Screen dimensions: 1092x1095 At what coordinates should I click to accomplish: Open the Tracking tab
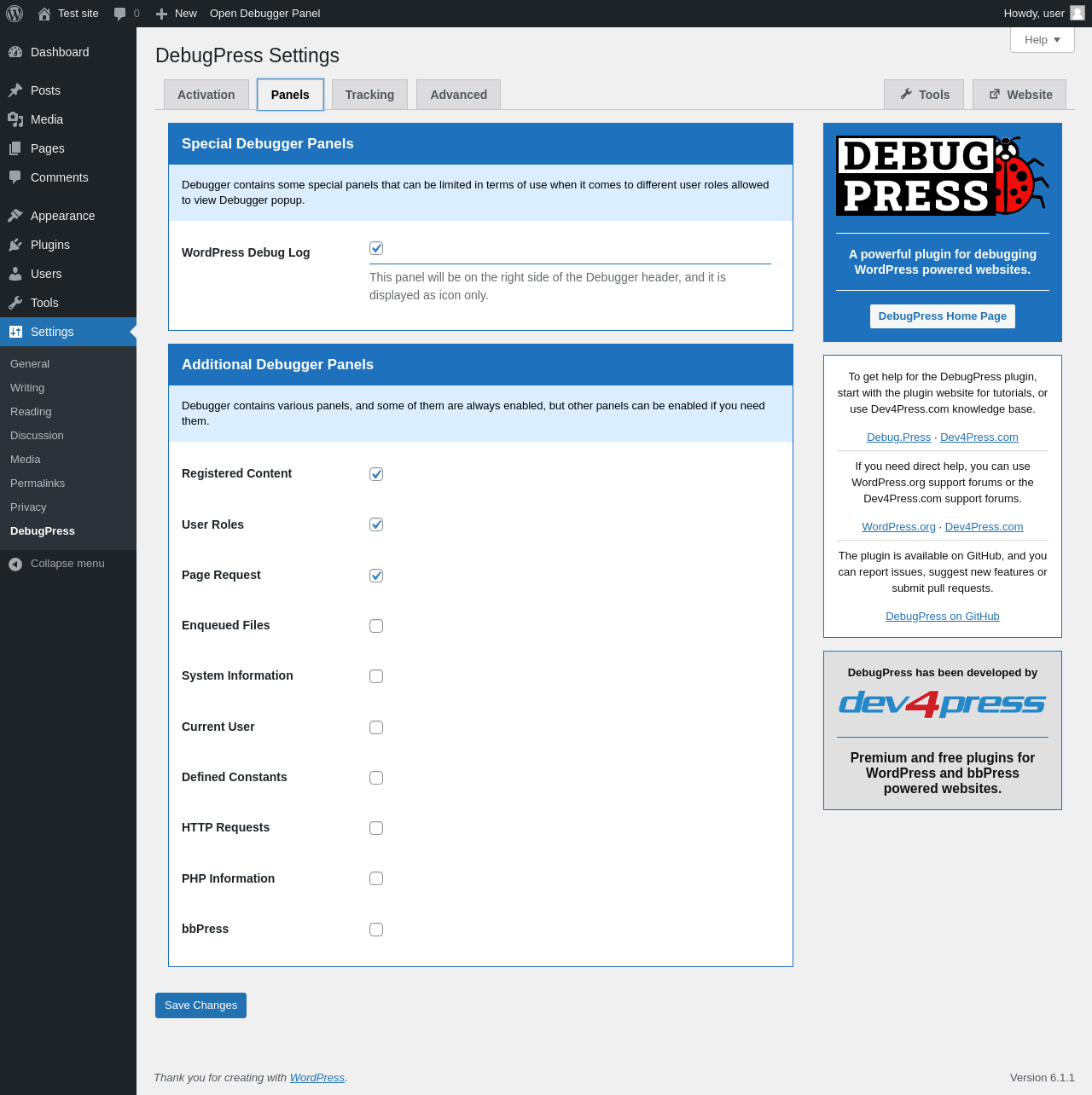(x=369, y=95)
